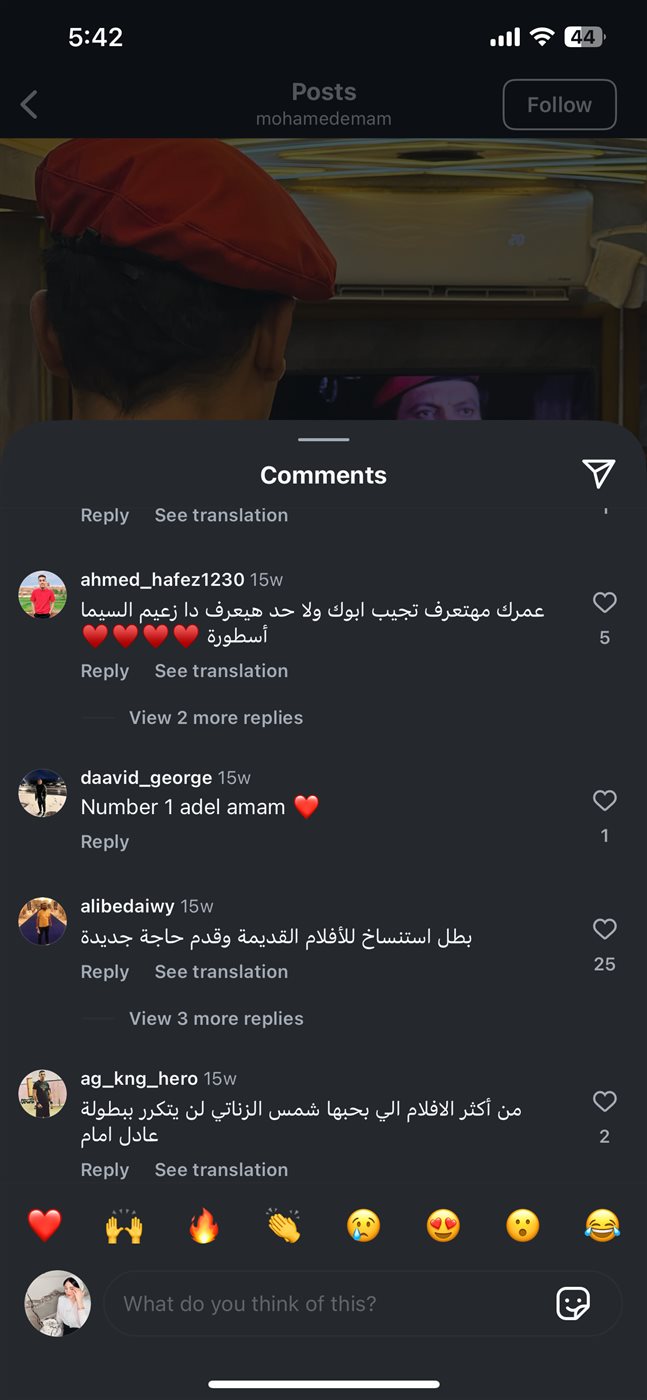
Task: Send the clapping hands emoji reaction
Action: 284,1225
